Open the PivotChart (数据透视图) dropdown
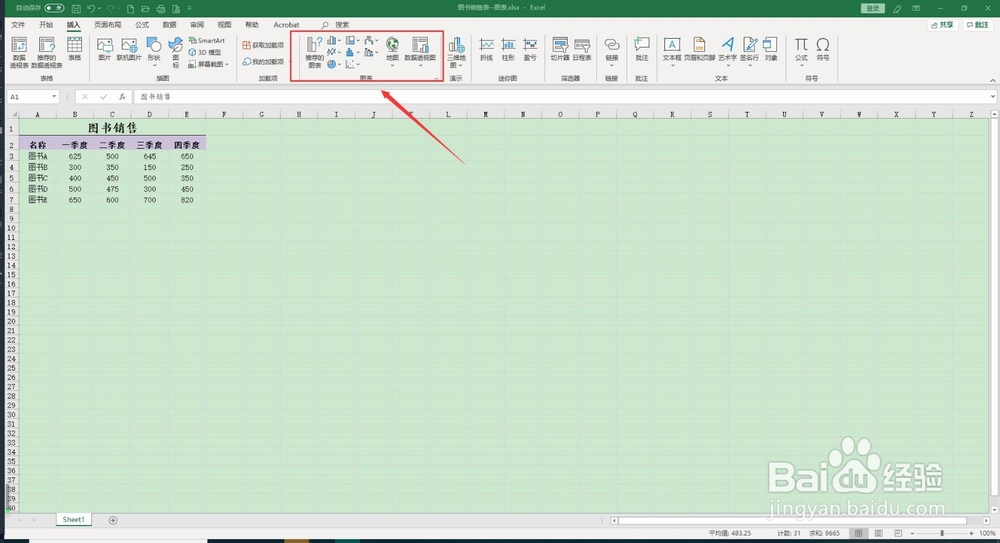The height and width of the screenshot is (543, 1000). point(420,52)
